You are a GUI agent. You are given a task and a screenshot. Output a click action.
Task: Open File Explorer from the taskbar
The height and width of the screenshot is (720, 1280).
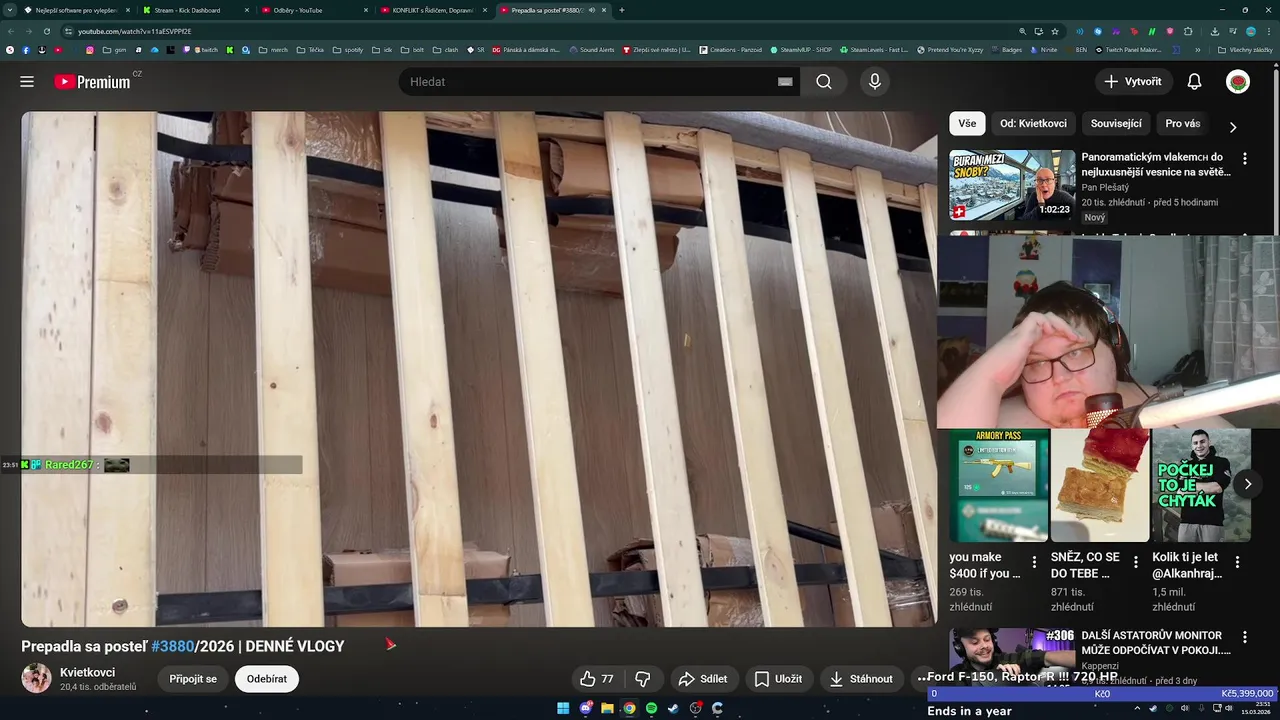(x=607, y=708)
